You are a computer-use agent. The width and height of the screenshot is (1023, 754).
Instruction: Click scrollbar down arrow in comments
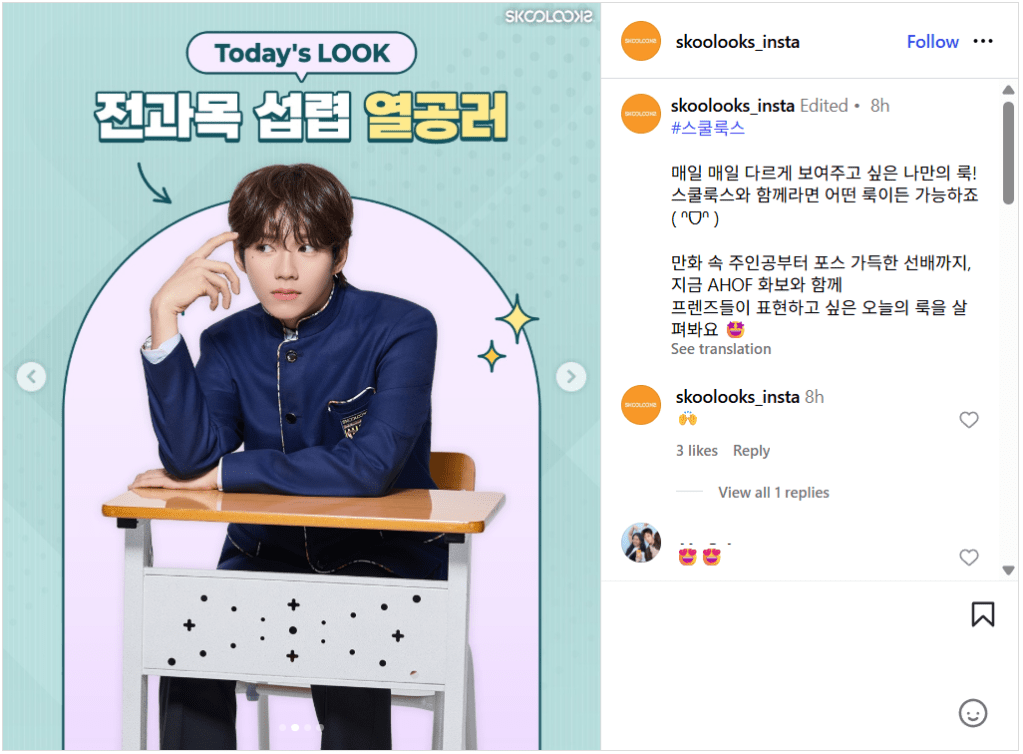pyautogui.click(x=1010, y=571)
